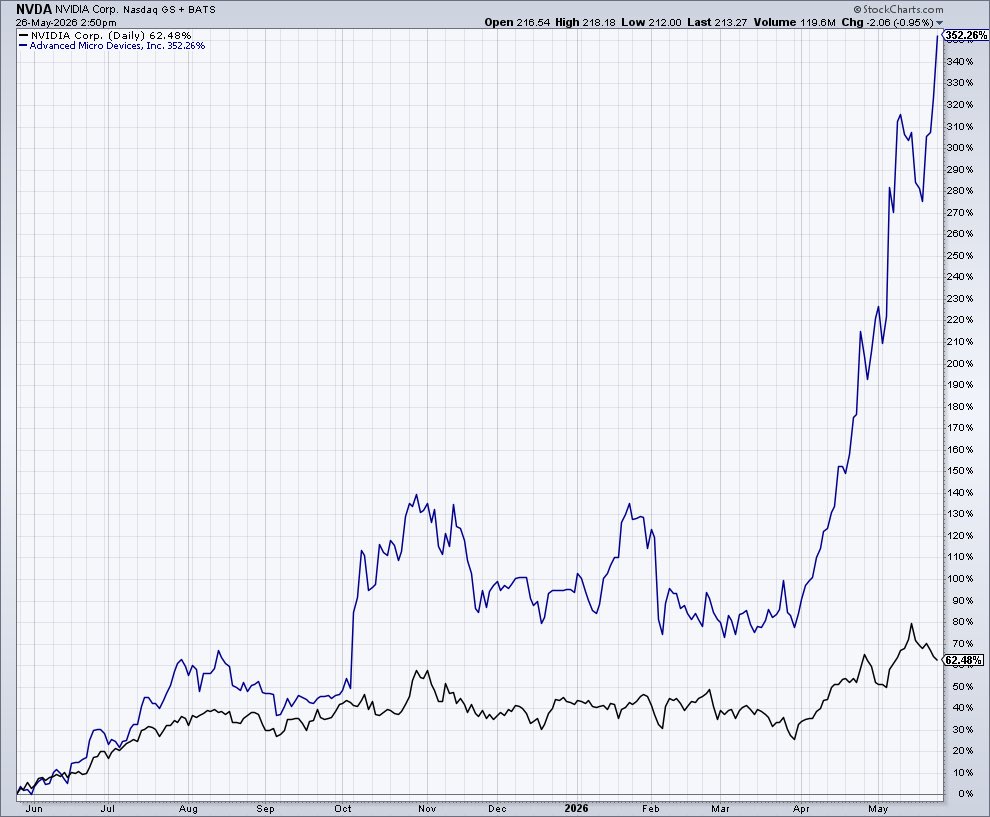The height and width of the screenshot is (817, 990).
Task: Click the Last price 213.27
Action: point(731,22)
